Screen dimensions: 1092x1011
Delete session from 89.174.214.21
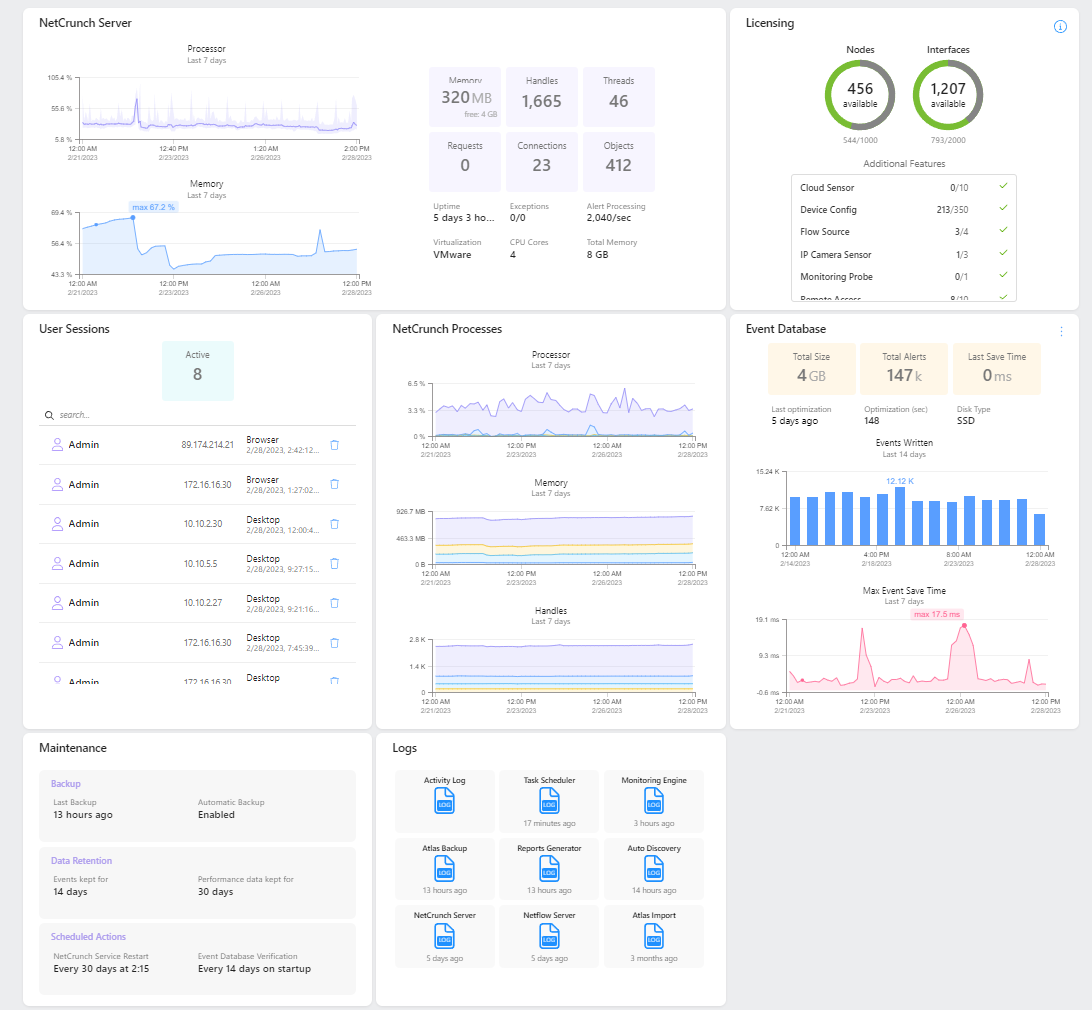click(334, 445)
